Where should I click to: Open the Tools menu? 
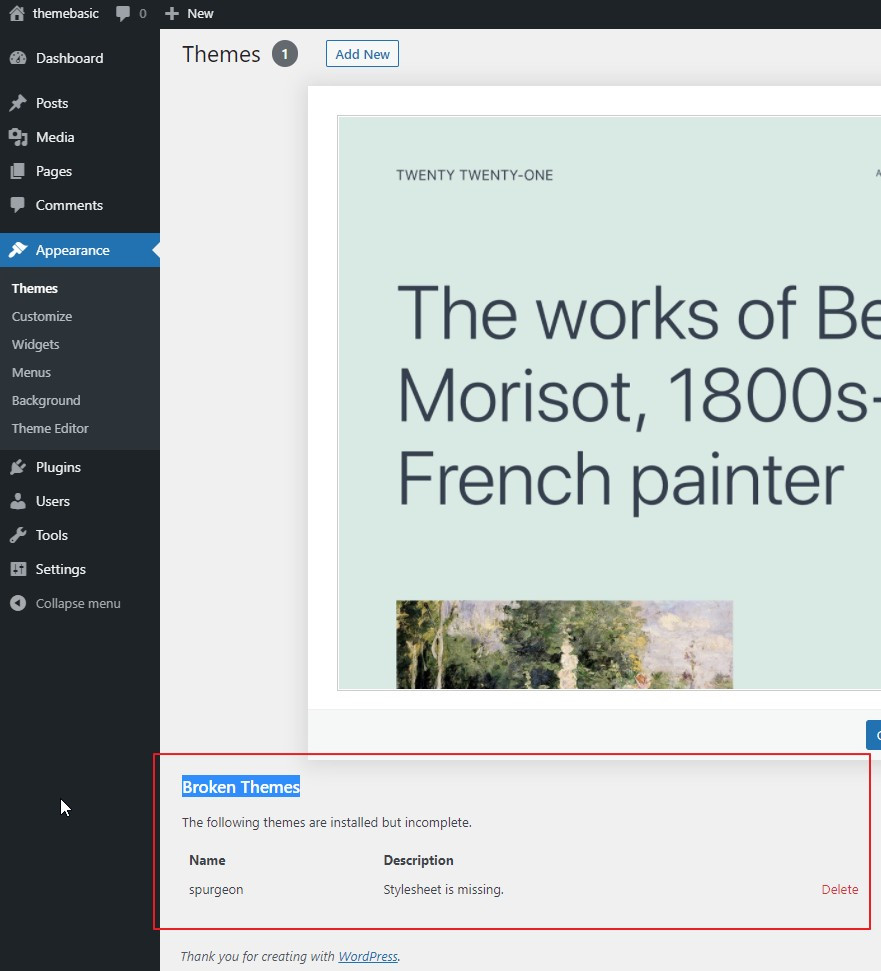point(80,535)
